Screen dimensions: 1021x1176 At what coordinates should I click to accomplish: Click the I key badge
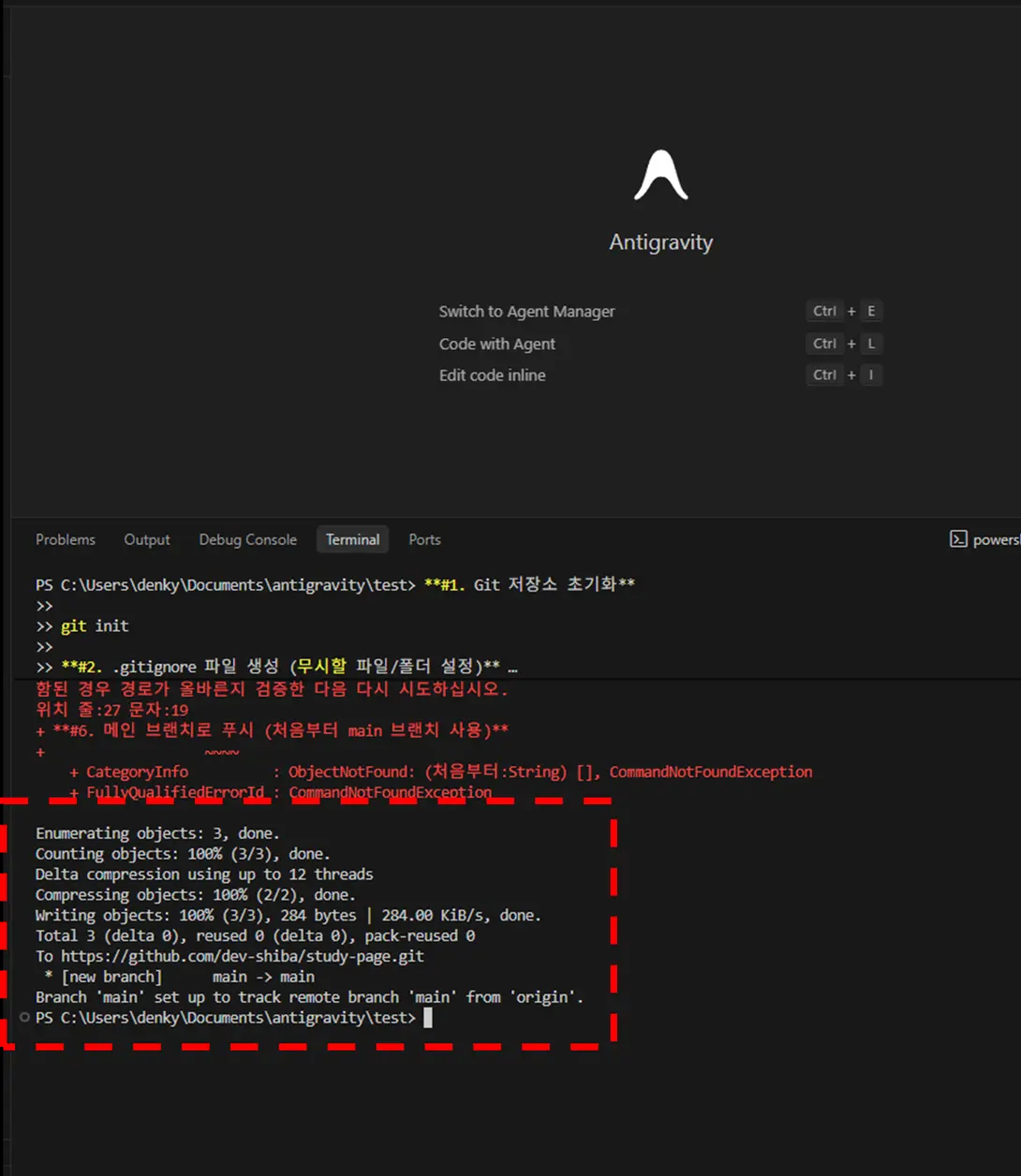(871, 375)
